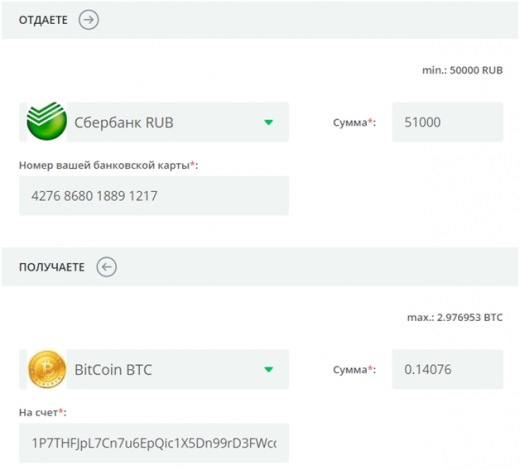Focus the amount field showing 0.14076
This screenshot has height=470, width=520.
(x=448, y=369)
